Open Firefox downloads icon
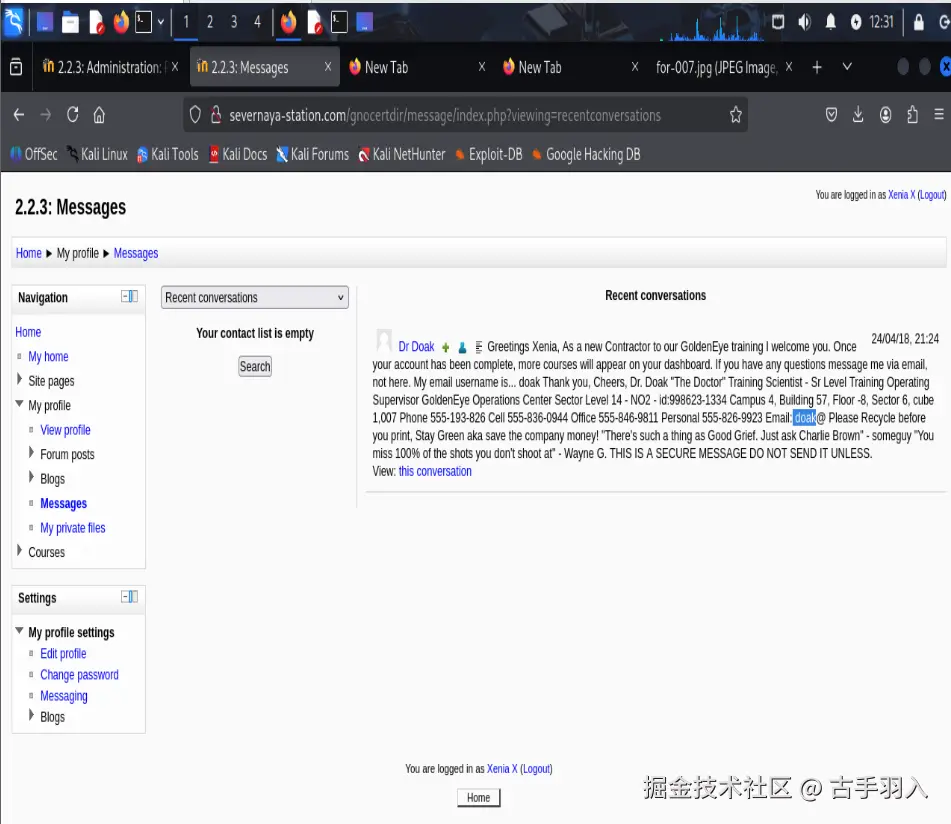 click(x=858, y=114)
